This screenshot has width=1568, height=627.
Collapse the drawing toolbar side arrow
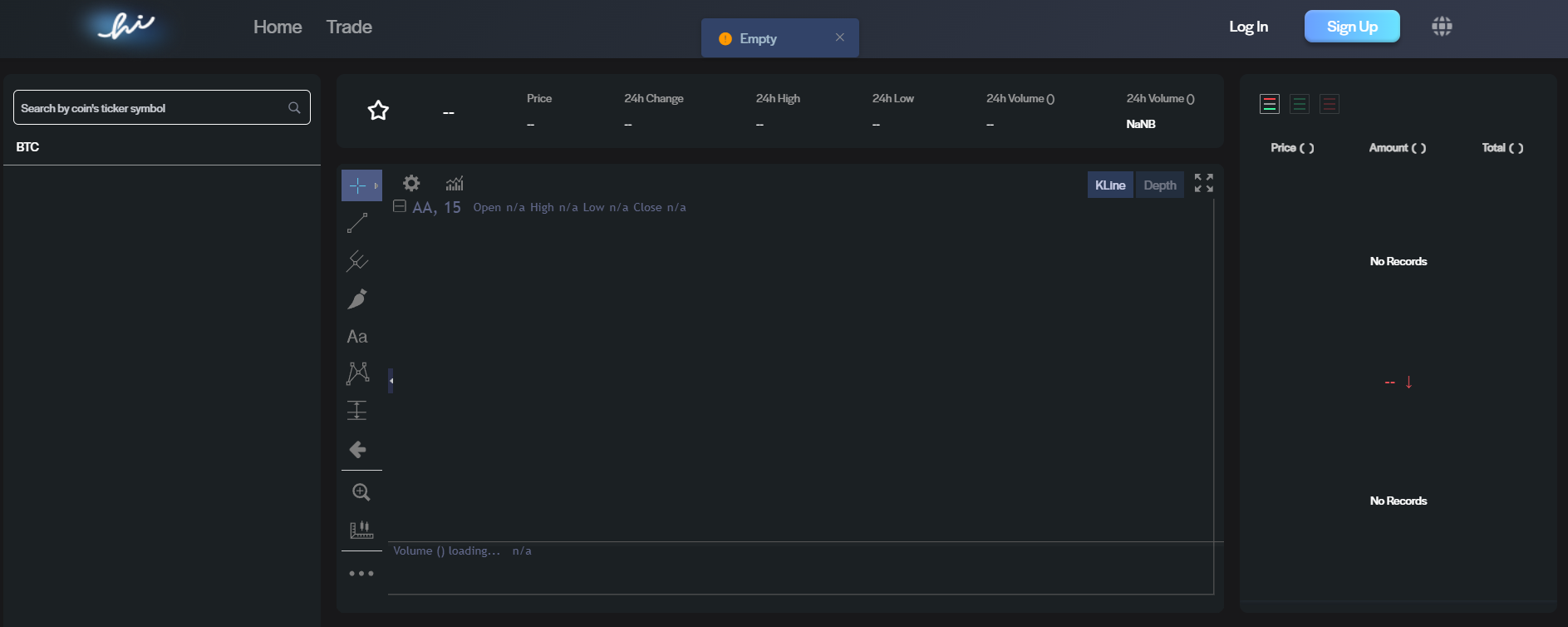coord(391,381)
